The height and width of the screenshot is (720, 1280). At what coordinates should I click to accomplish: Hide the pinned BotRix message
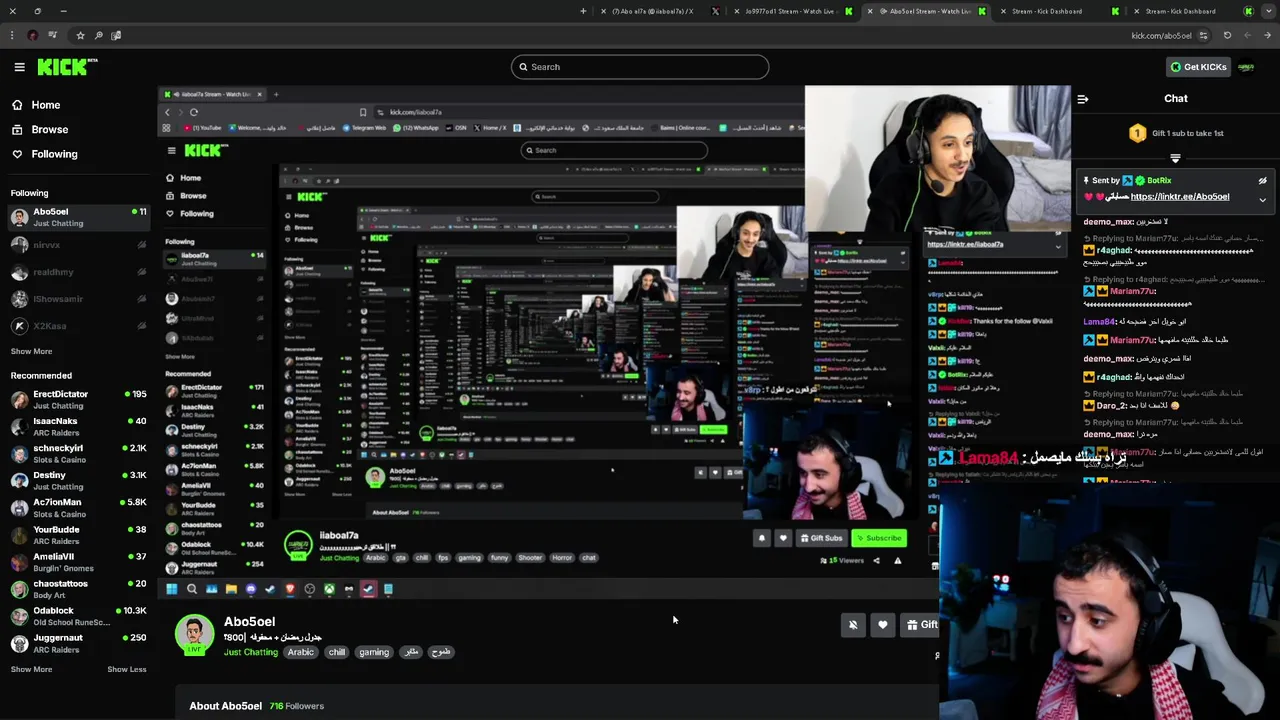1262,181
